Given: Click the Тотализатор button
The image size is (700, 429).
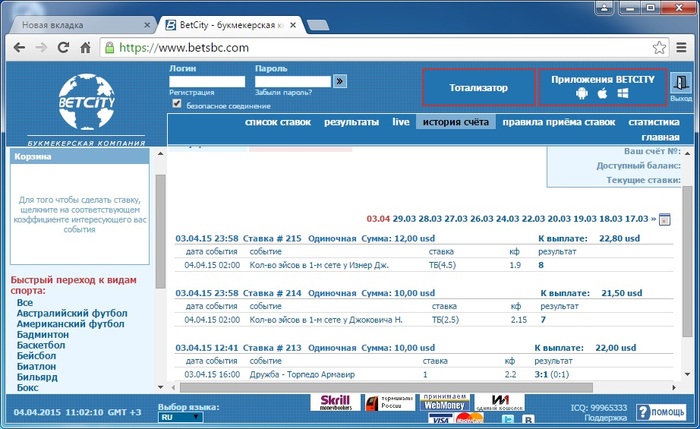Looking at the screenshot, I should [479, 87].
